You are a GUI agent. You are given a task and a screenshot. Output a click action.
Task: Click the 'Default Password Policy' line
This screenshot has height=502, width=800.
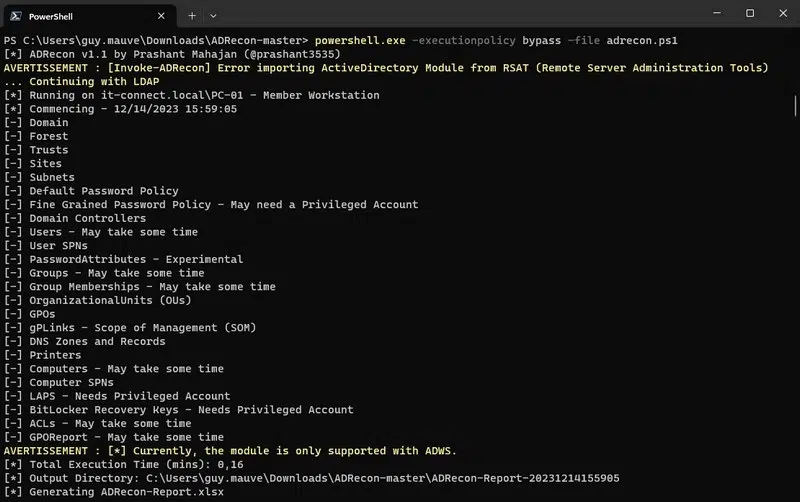91,191
